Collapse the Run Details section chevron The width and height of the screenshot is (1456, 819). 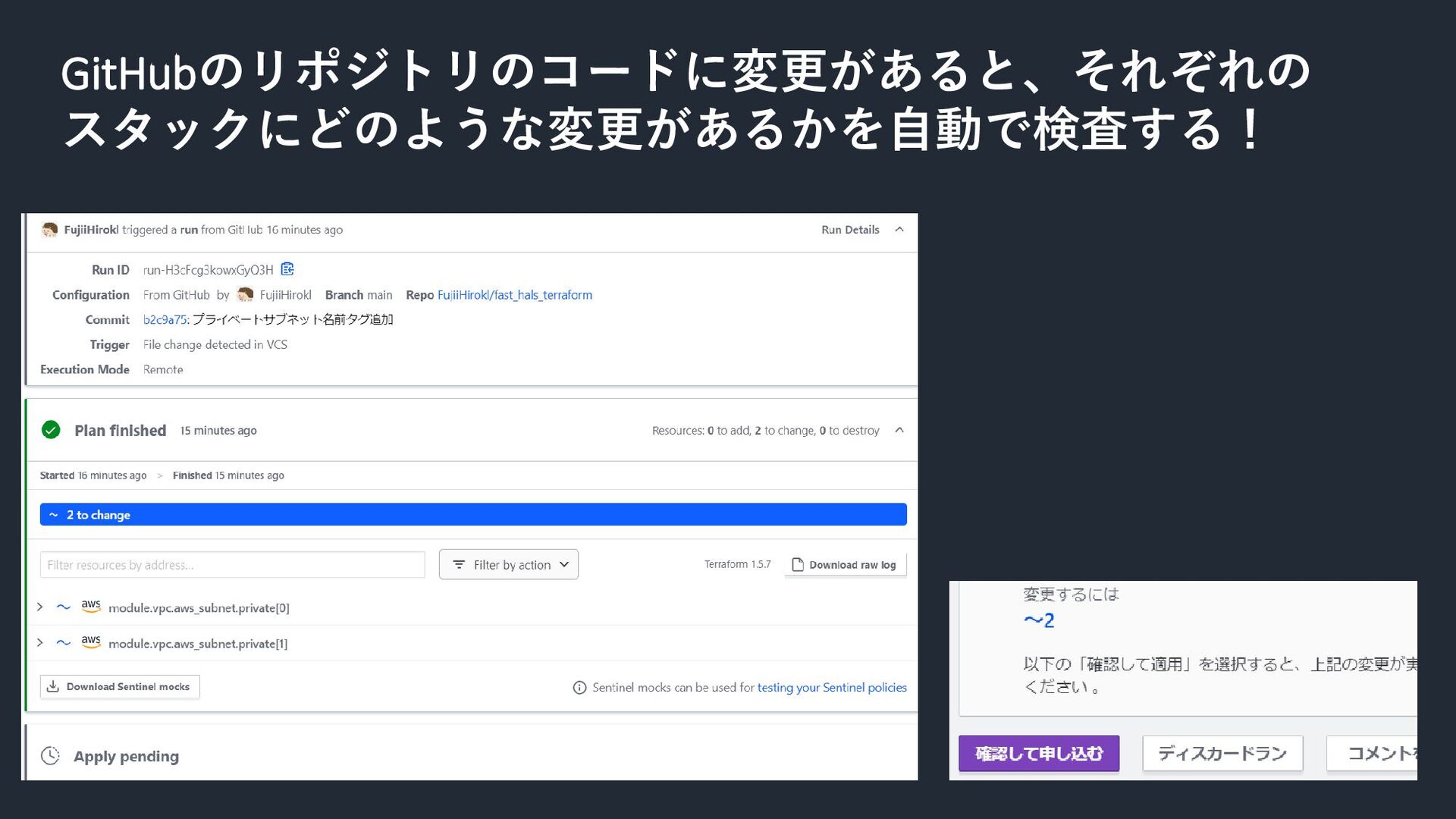(x=899, y=230)
